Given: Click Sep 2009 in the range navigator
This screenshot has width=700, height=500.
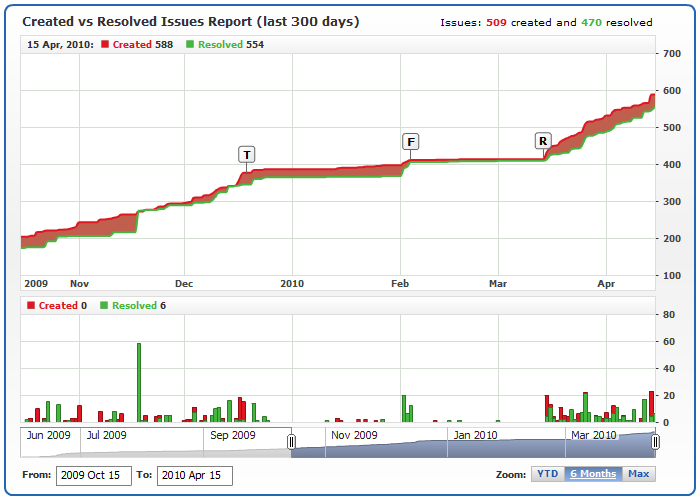Looking at the screenshot, I should point(233,435).
